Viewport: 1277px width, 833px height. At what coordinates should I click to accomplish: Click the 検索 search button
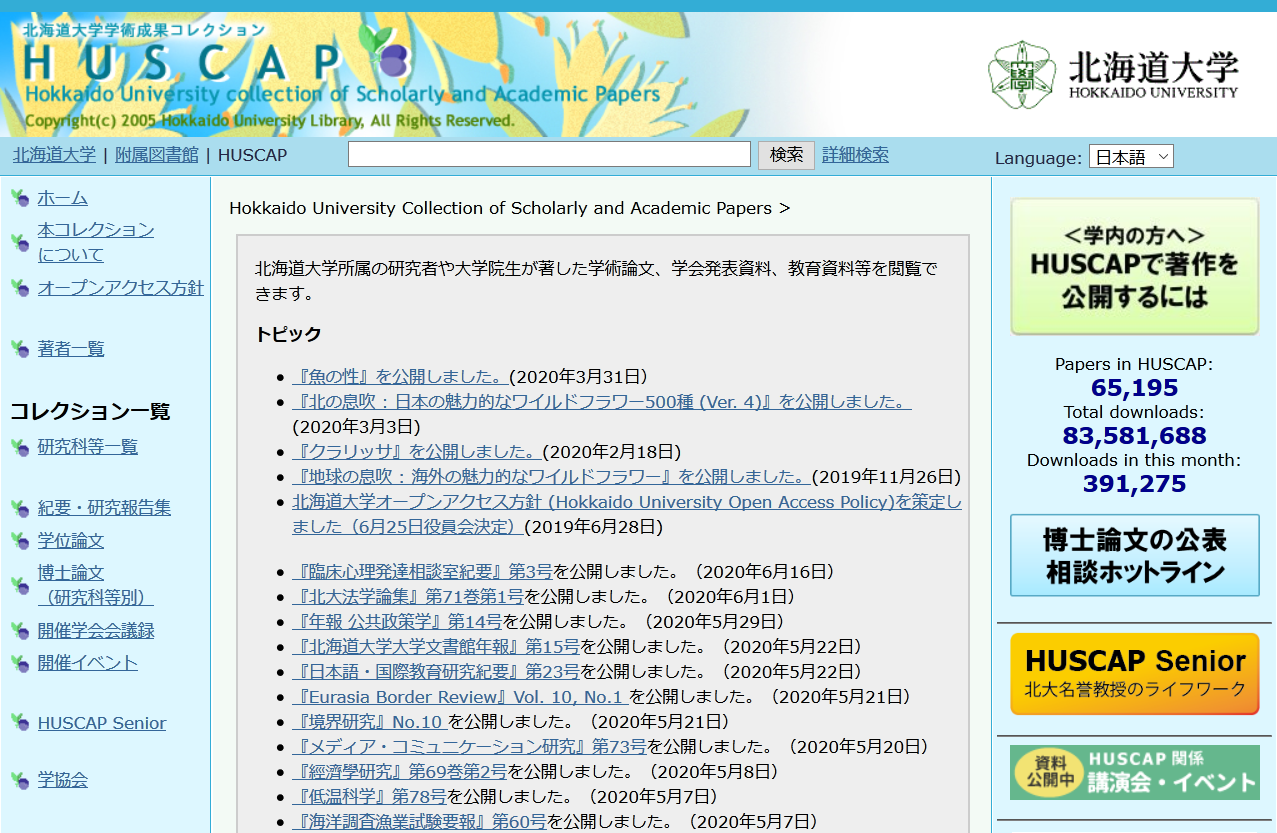786,155
